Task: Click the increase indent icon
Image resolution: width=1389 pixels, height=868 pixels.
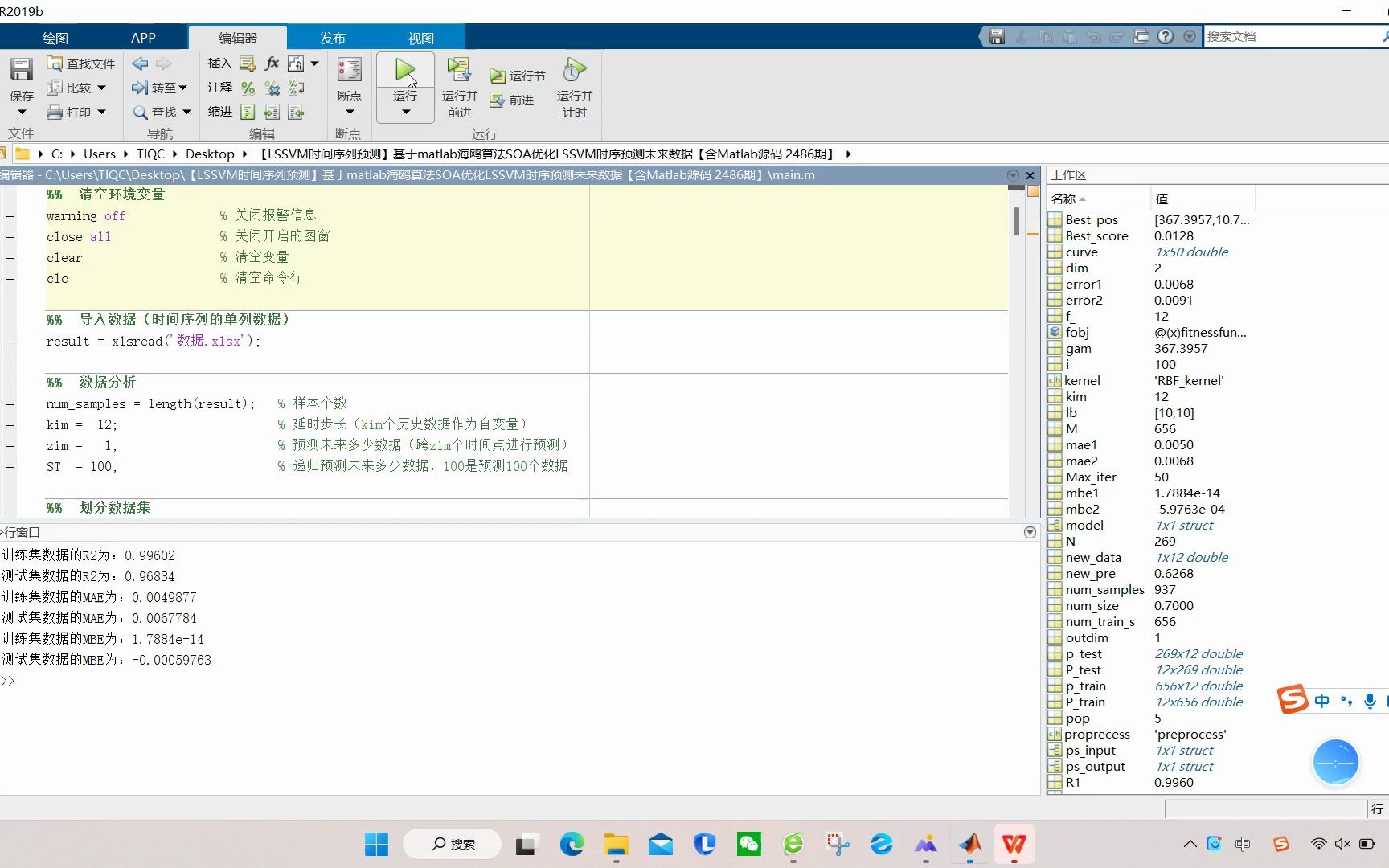Action: click(272, 112)
